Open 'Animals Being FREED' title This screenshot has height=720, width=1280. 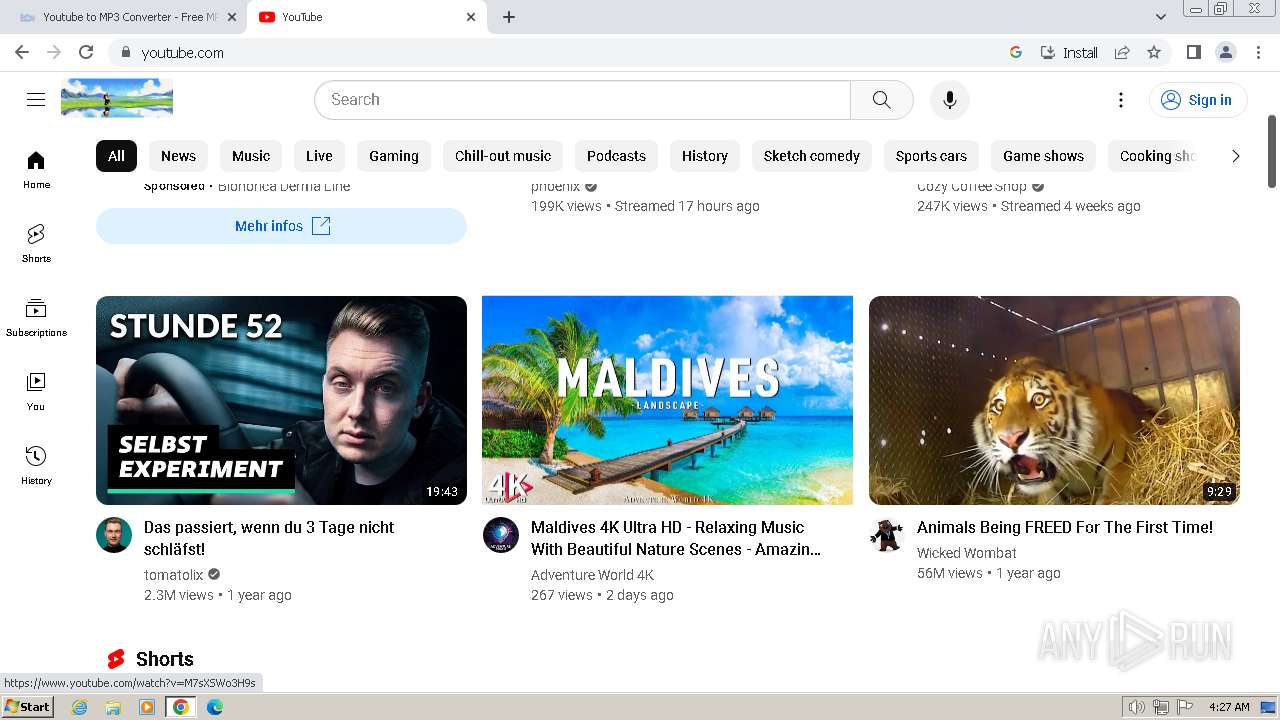(x=1065, y=527)
